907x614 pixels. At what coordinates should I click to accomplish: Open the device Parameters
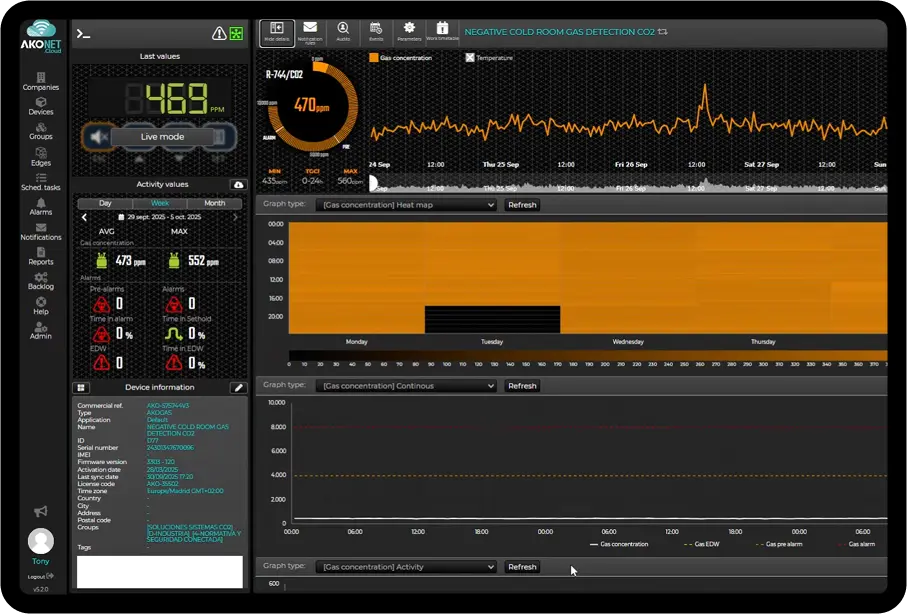407,28
